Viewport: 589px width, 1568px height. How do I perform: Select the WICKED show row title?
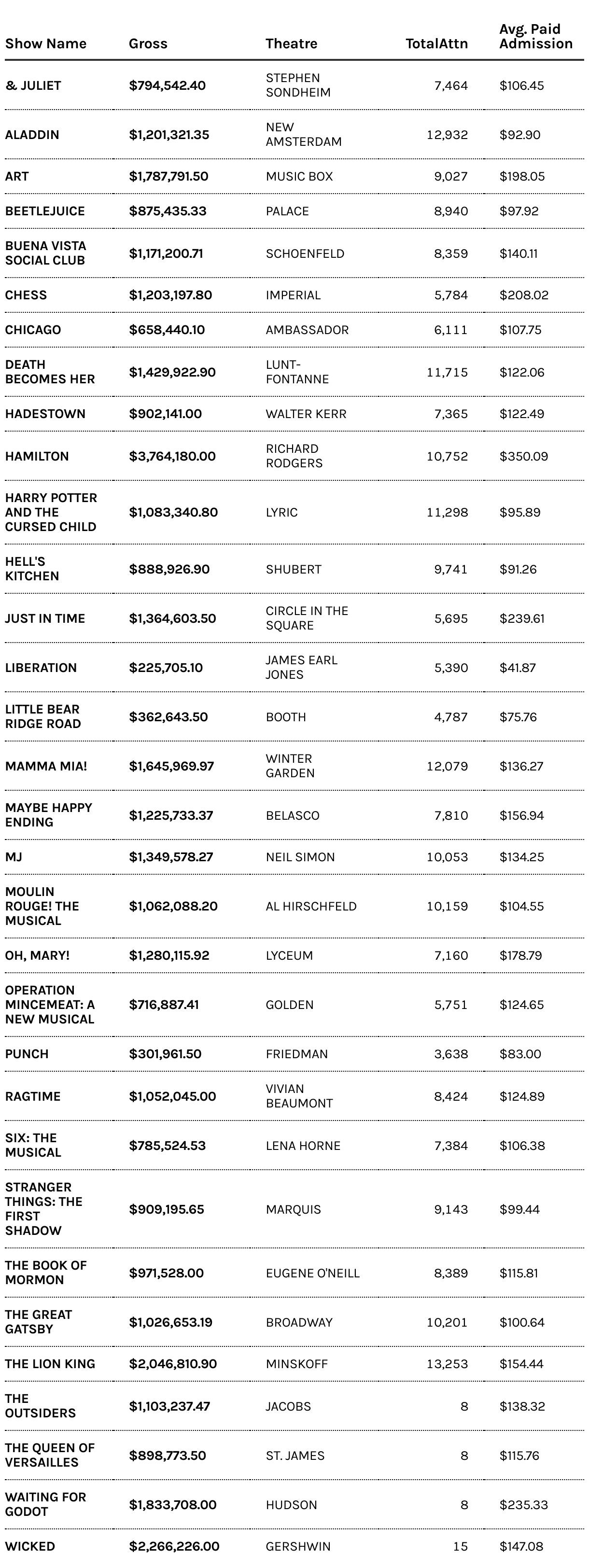30,1546
